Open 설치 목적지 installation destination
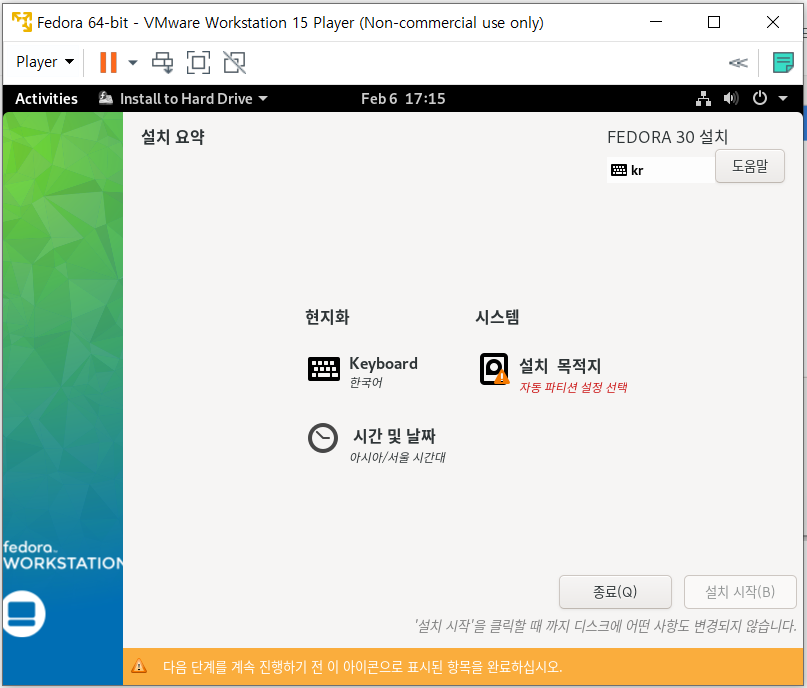This screenshot has height=688, width=807. (x=553, y=374)
